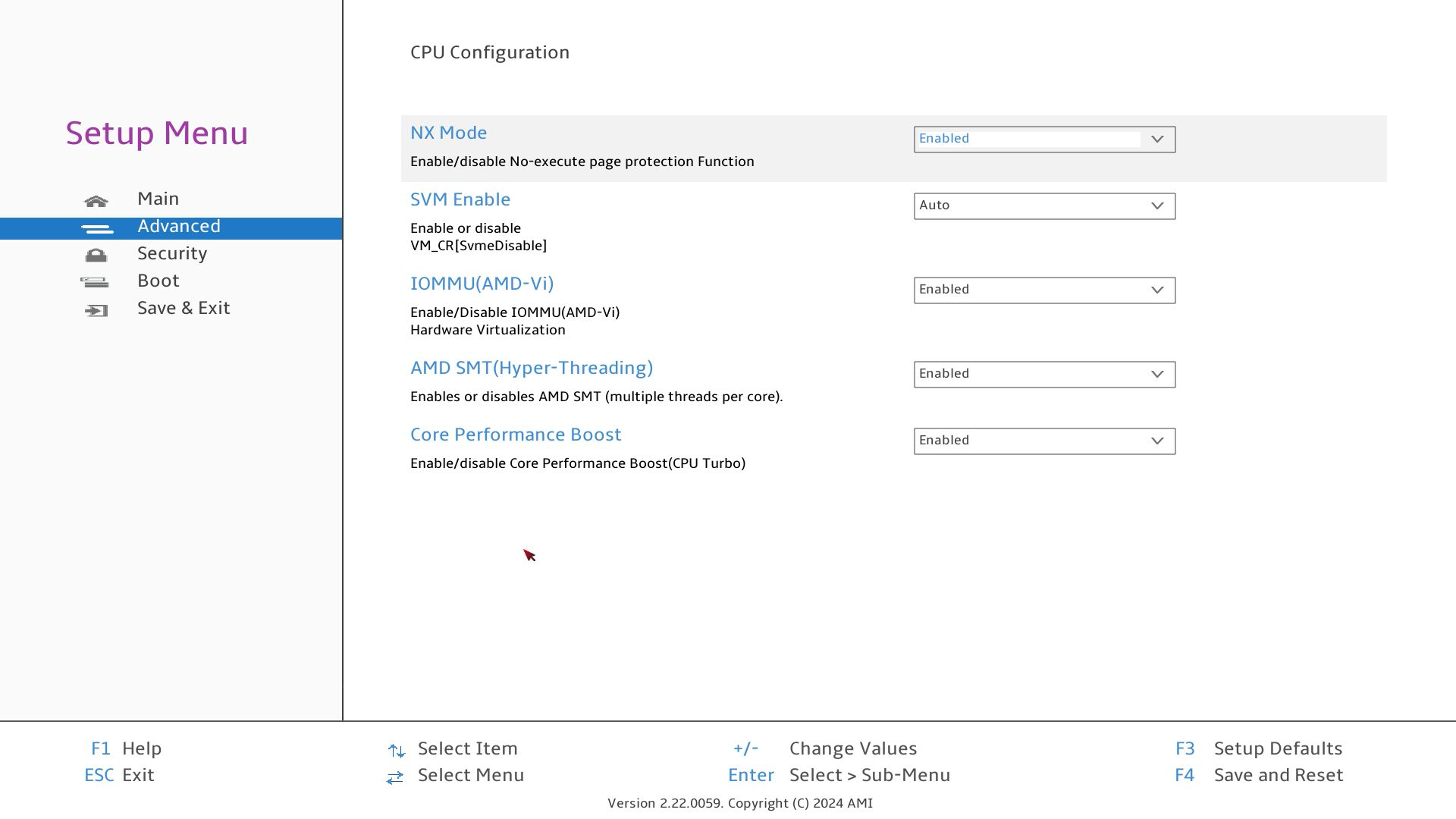Open the SVM Enable Auto dropdown

pyautogui.click(x=1043, y=206)
